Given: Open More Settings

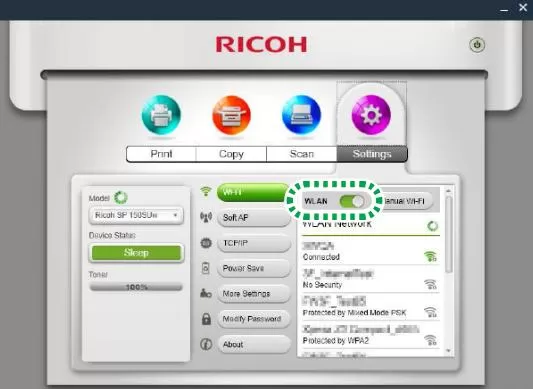Looking at the screenshot, I should [254, 293].
